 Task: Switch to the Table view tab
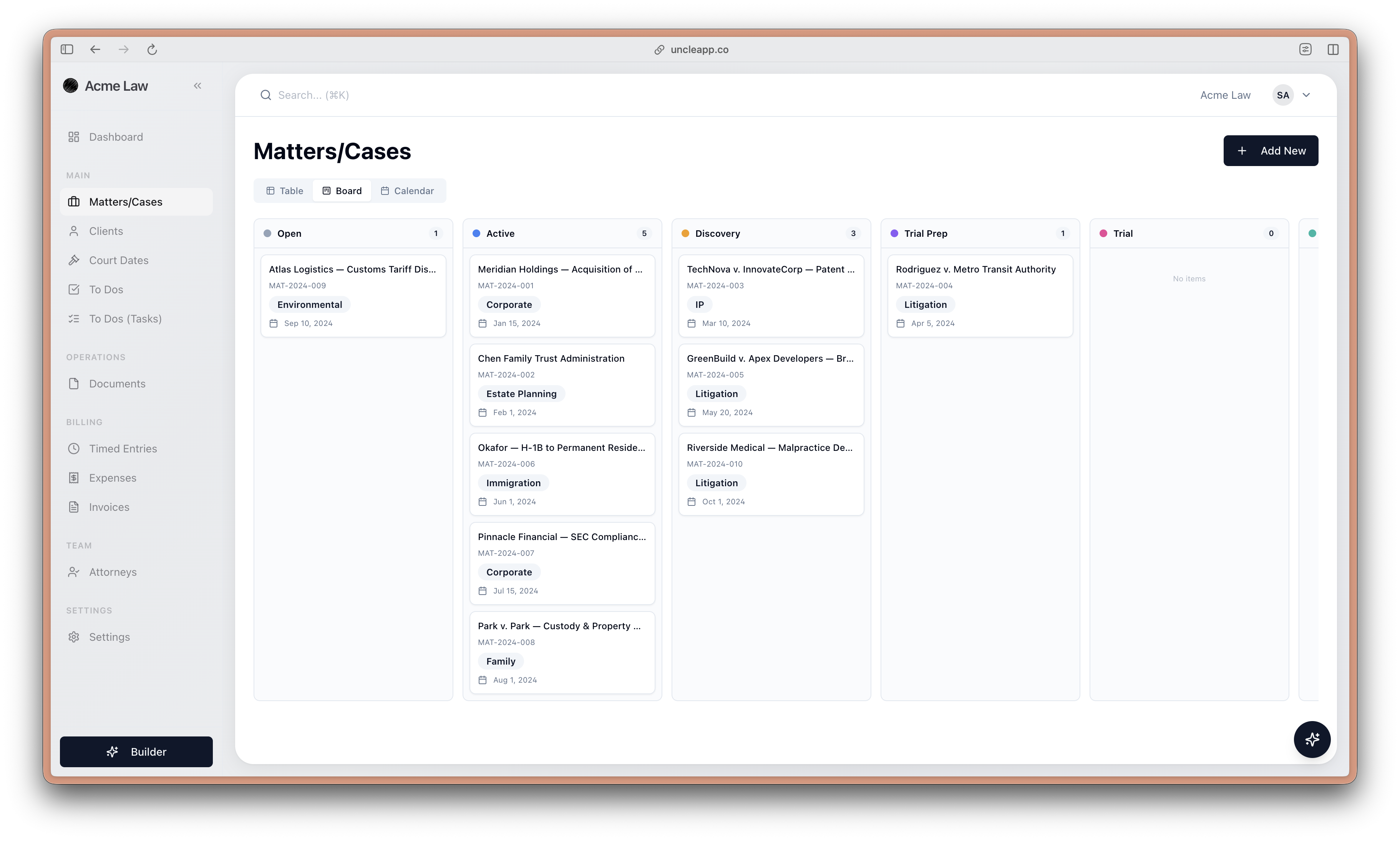pos(285,191)
